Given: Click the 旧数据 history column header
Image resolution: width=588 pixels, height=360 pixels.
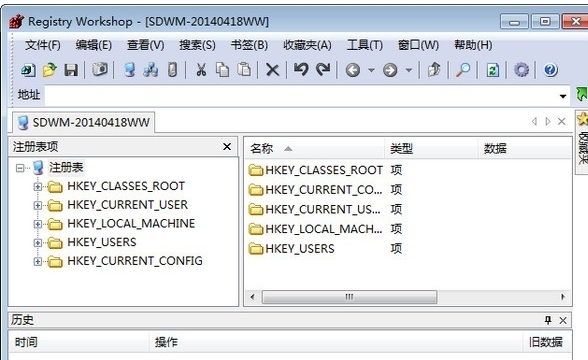Looking at the screenshot, I should [547, 342].
